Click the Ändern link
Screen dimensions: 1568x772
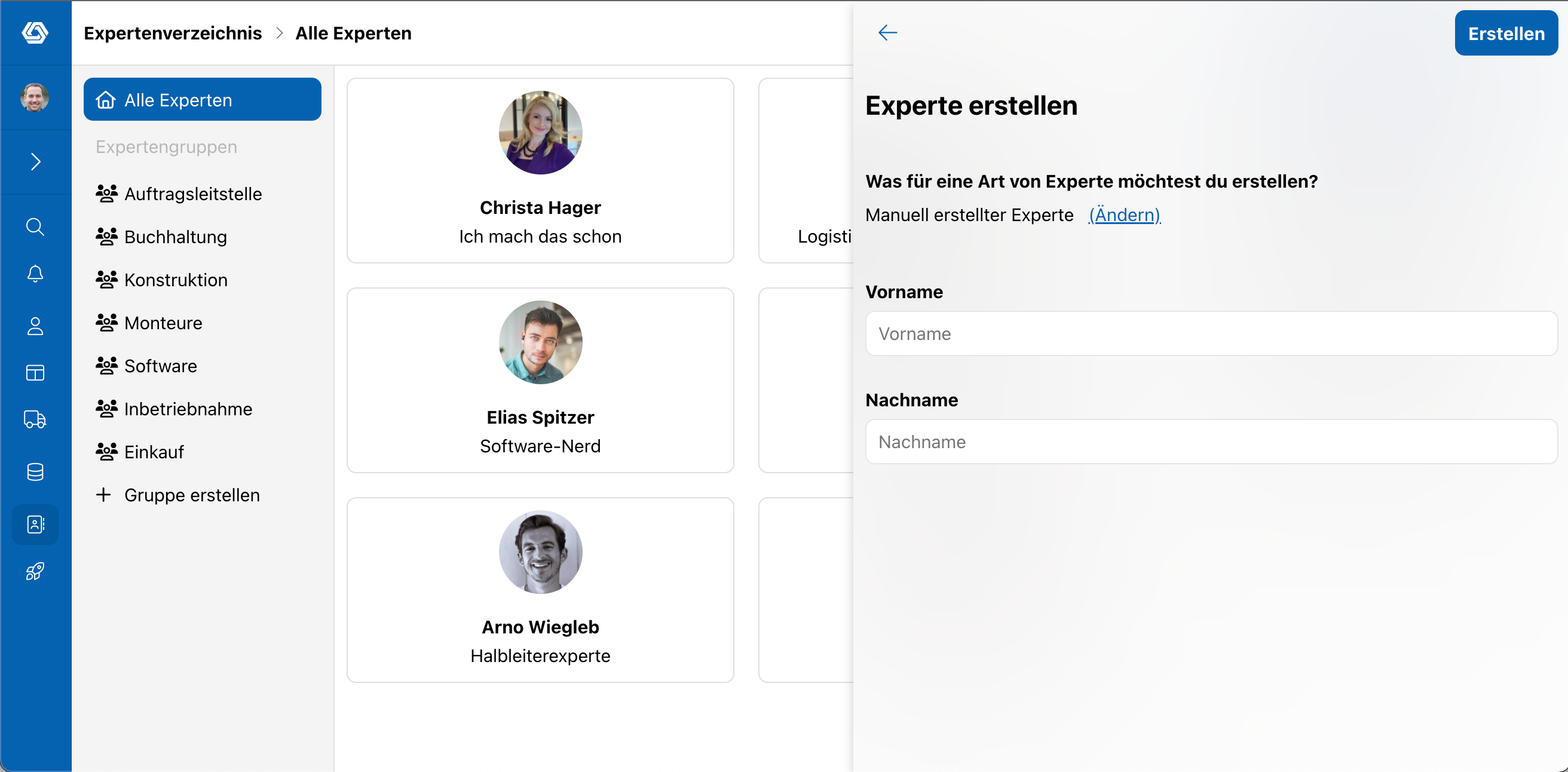tap(1124, 215)
